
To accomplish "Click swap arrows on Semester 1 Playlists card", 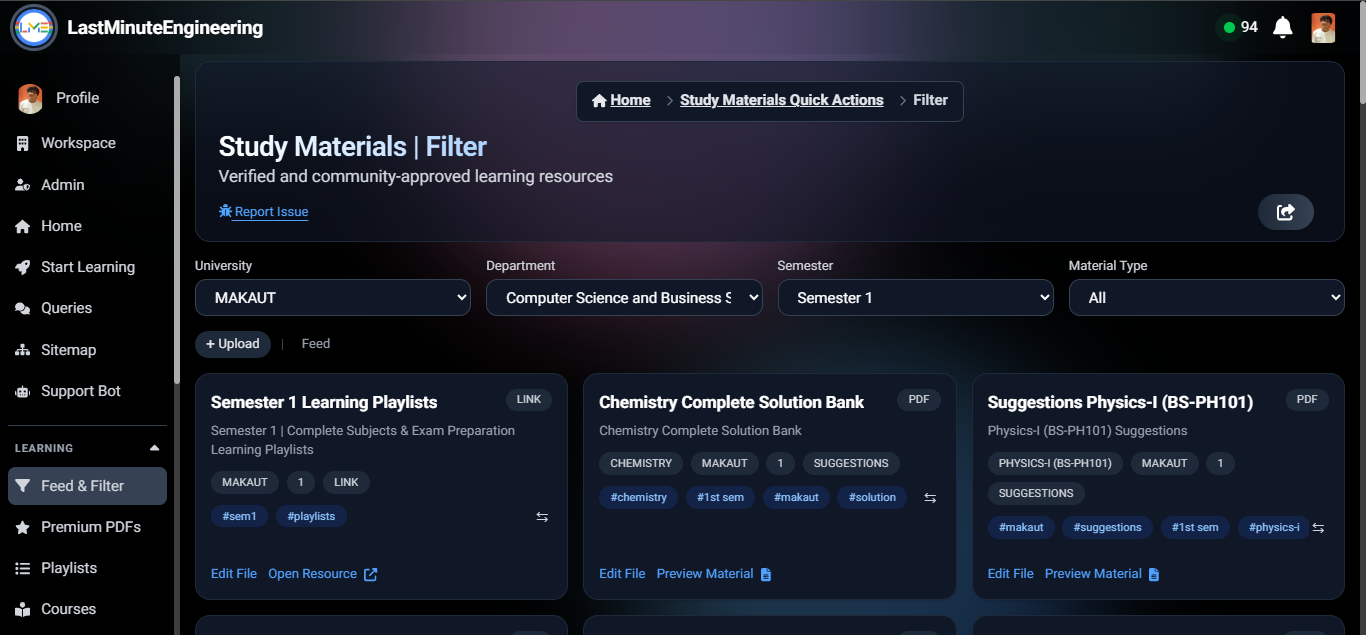I will (542, 517).
